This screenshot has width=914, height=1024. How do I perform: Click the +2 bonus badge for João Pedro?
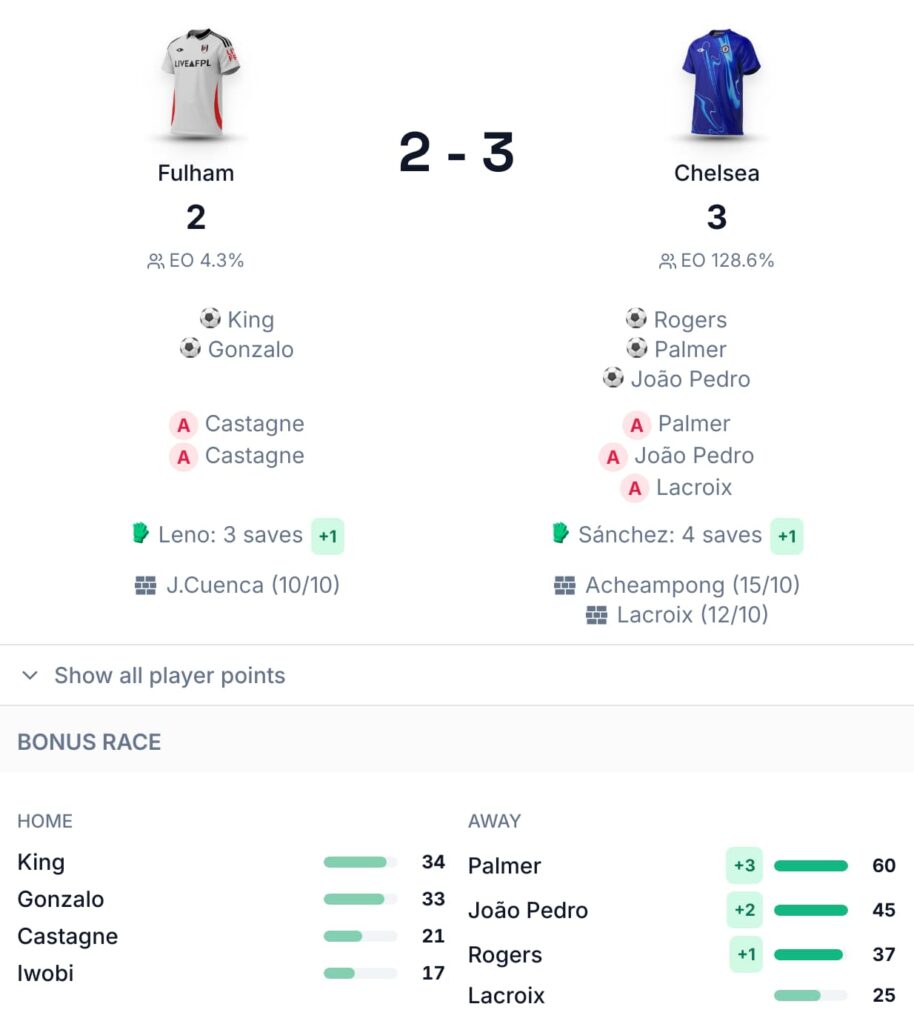click(744, 910)
